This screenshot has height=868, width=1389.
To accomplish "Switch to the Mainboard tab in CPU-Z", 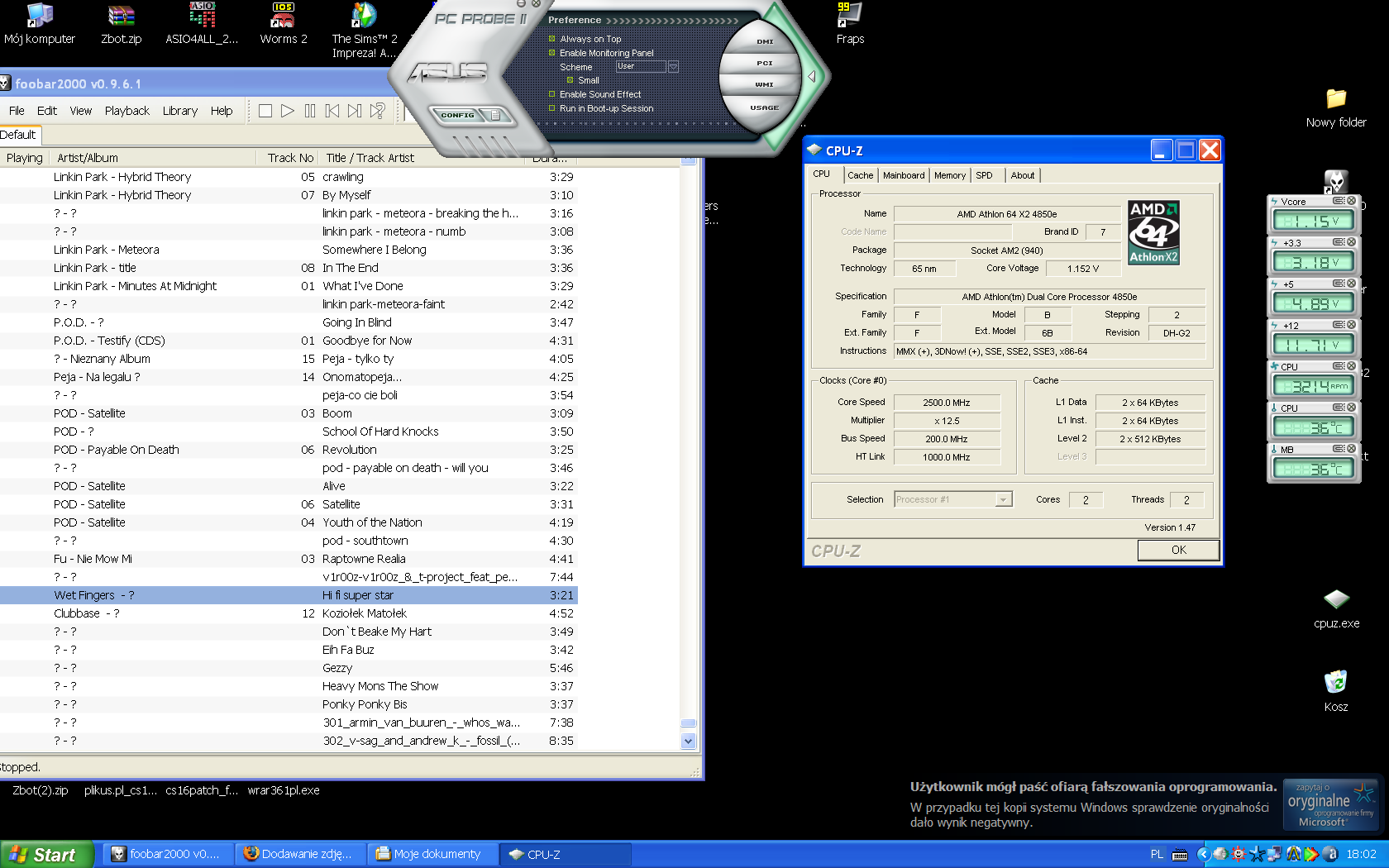I will [x=904, y=175].
